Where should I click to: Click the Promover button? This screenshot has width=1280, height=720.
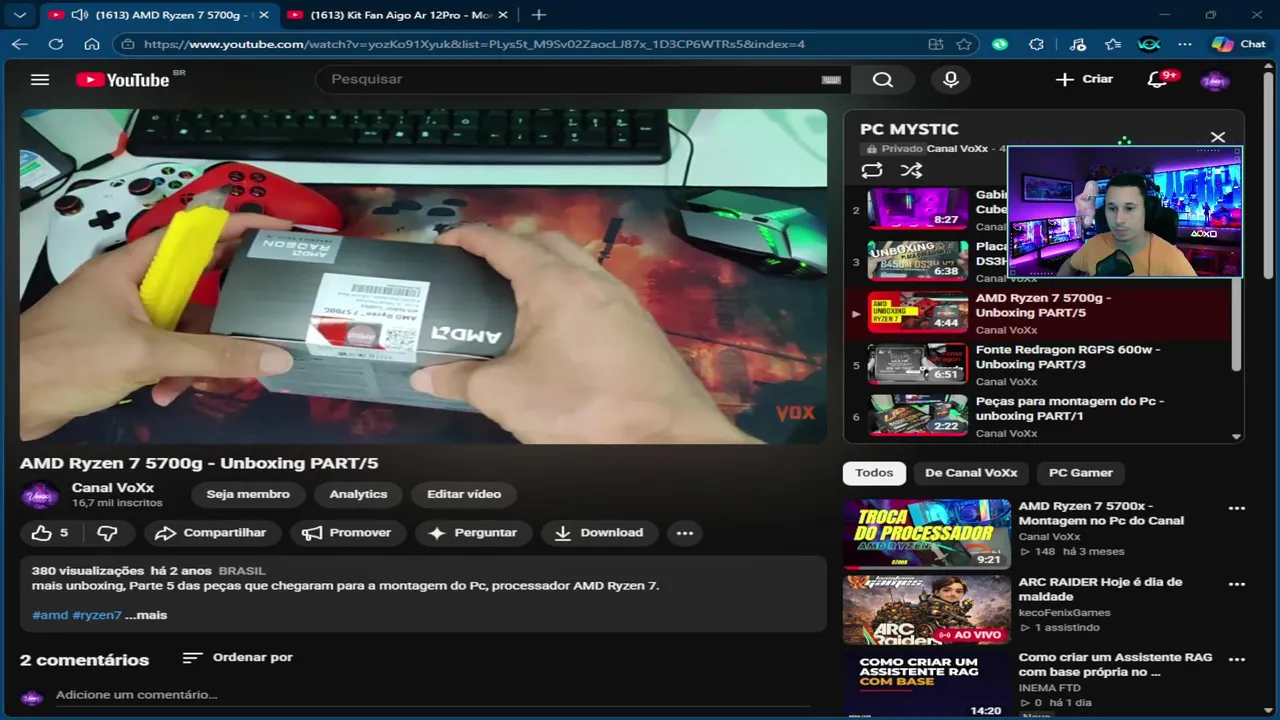click(x=348, y=533)
